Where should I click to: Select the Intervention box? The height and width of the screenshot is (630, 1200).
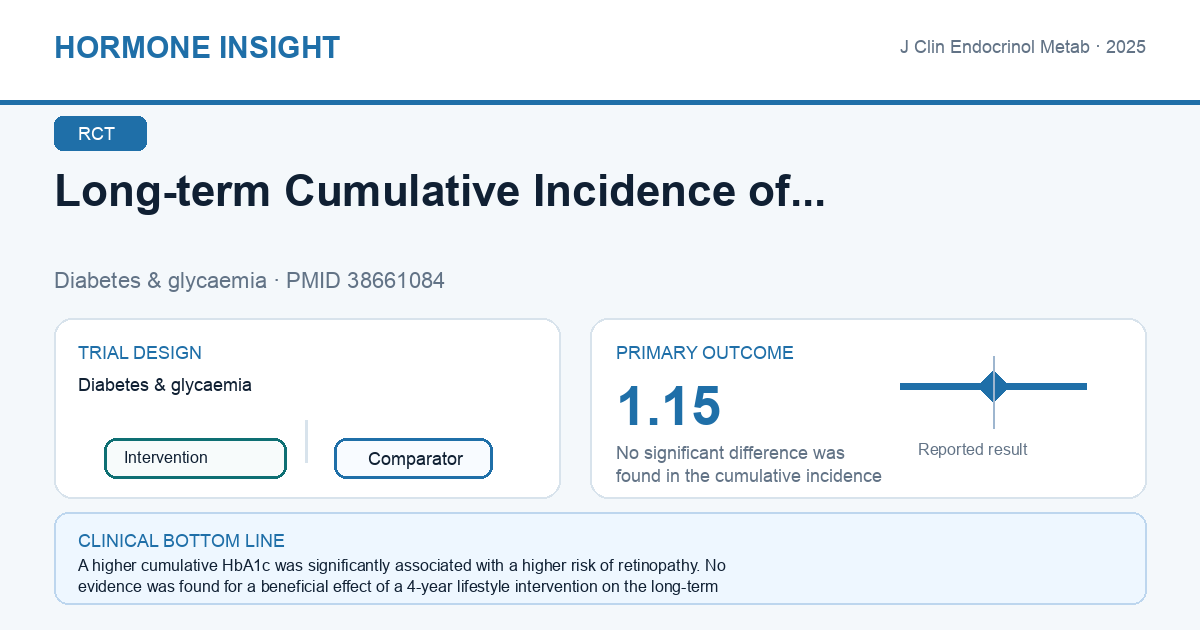click(196, 458)
